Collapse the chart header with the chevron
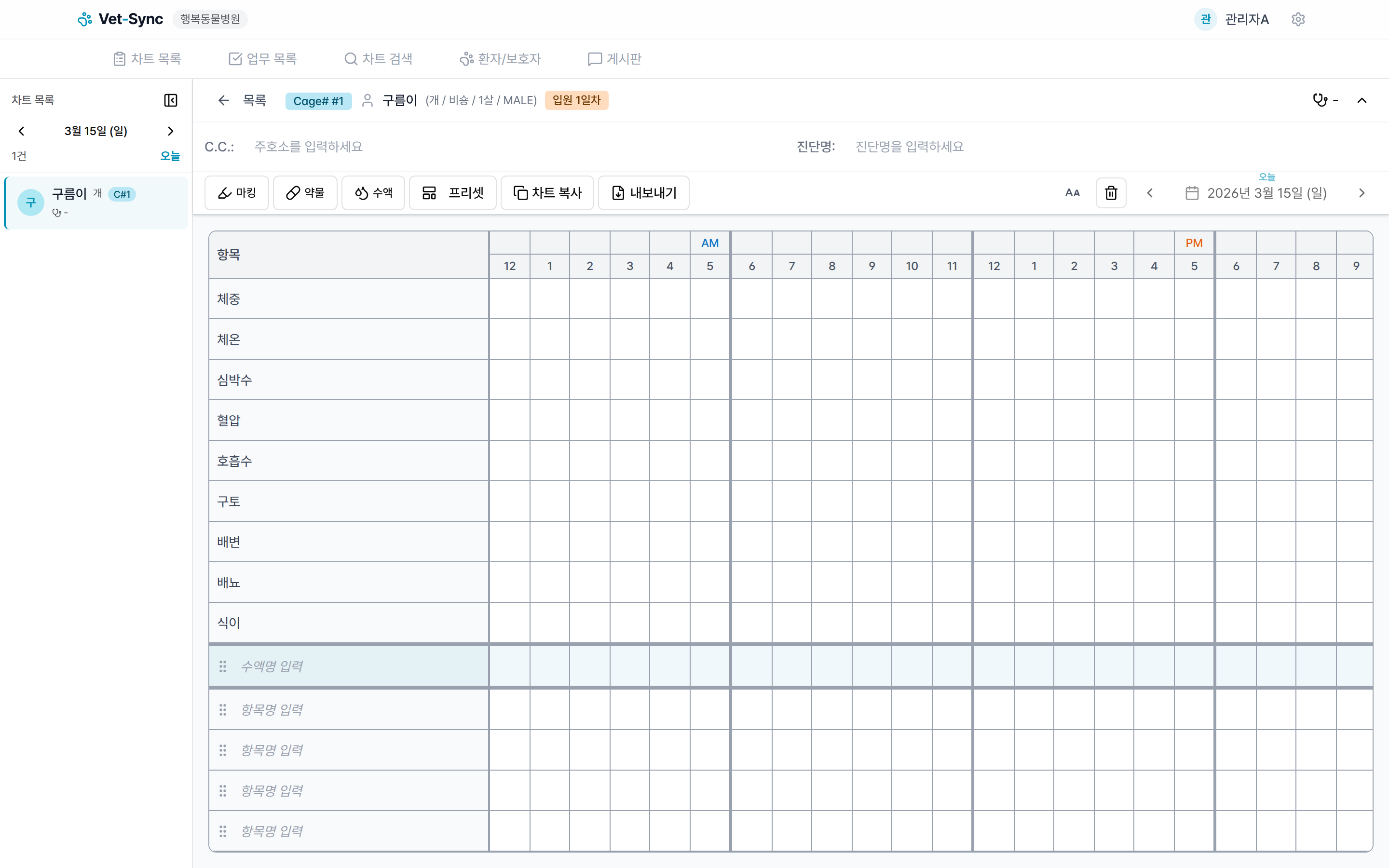1389x868 pixels. coord(1362,100)
